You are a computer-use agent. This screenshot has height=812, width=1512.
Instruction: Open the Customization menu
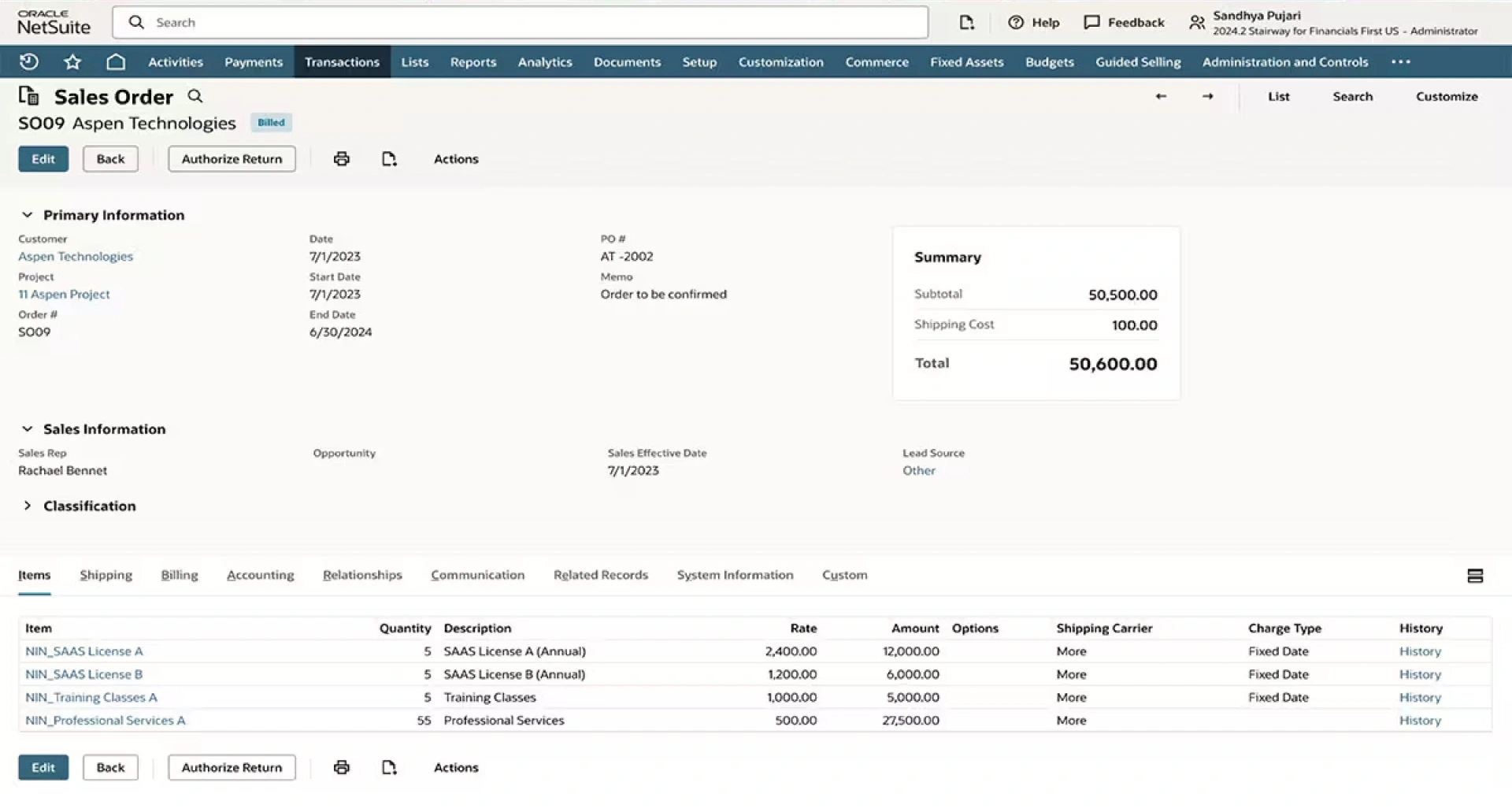click(x=780, y=61)
